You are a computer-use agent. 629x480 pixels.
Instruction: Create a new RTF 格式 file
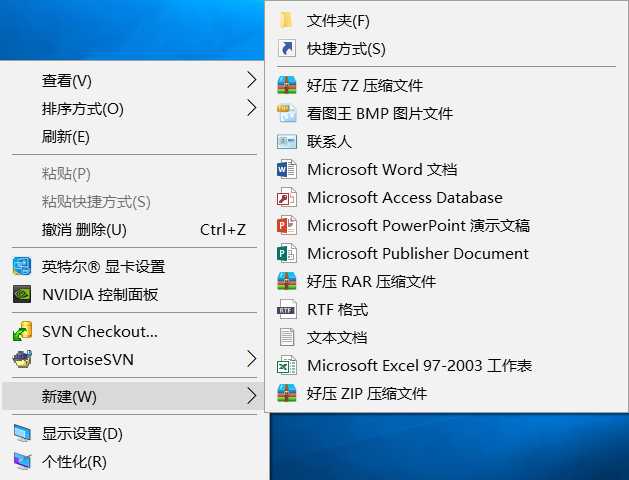[x=446, y=310]
